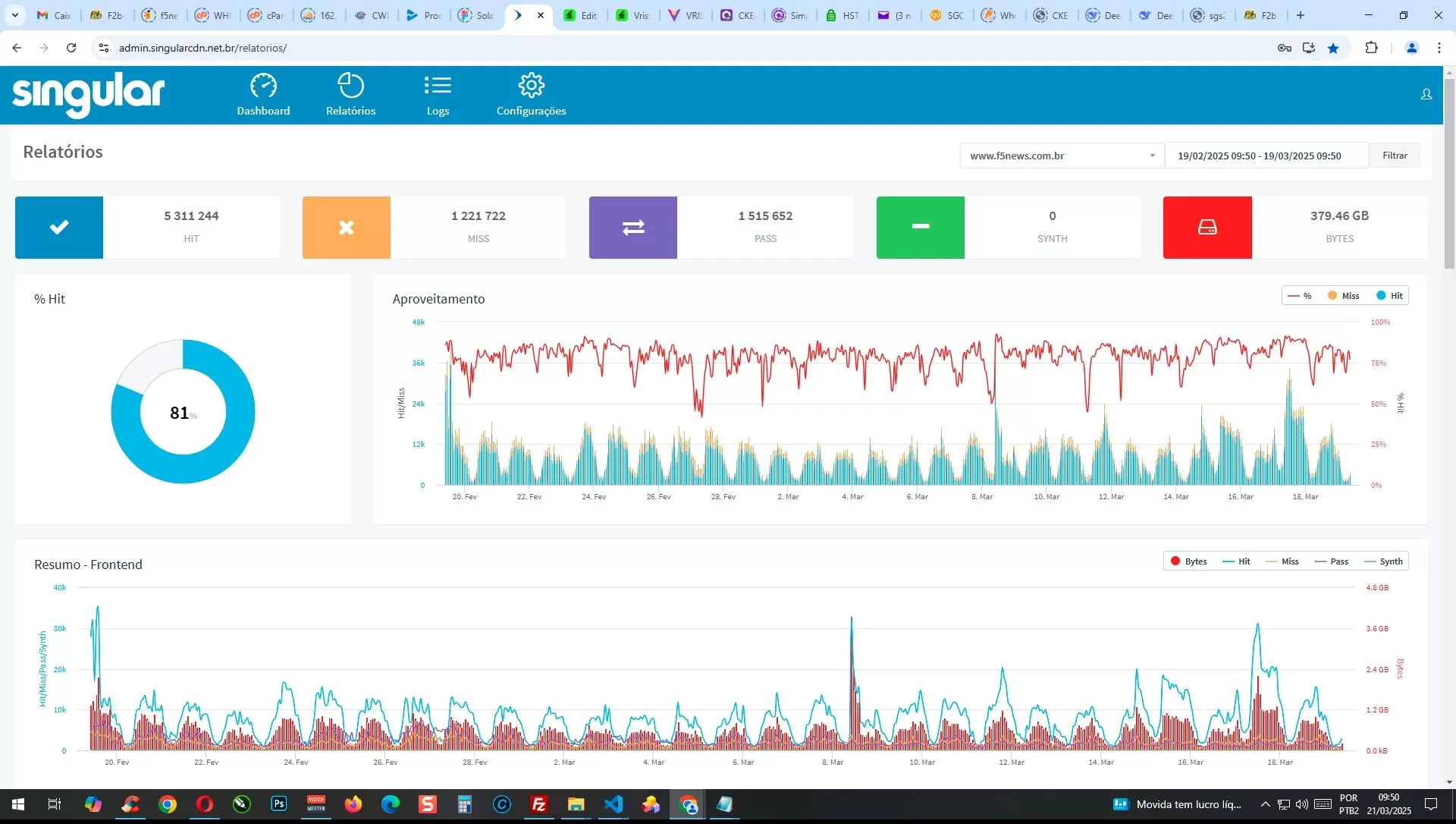Open the Relatórios pie chart icon

click(350, 86)
